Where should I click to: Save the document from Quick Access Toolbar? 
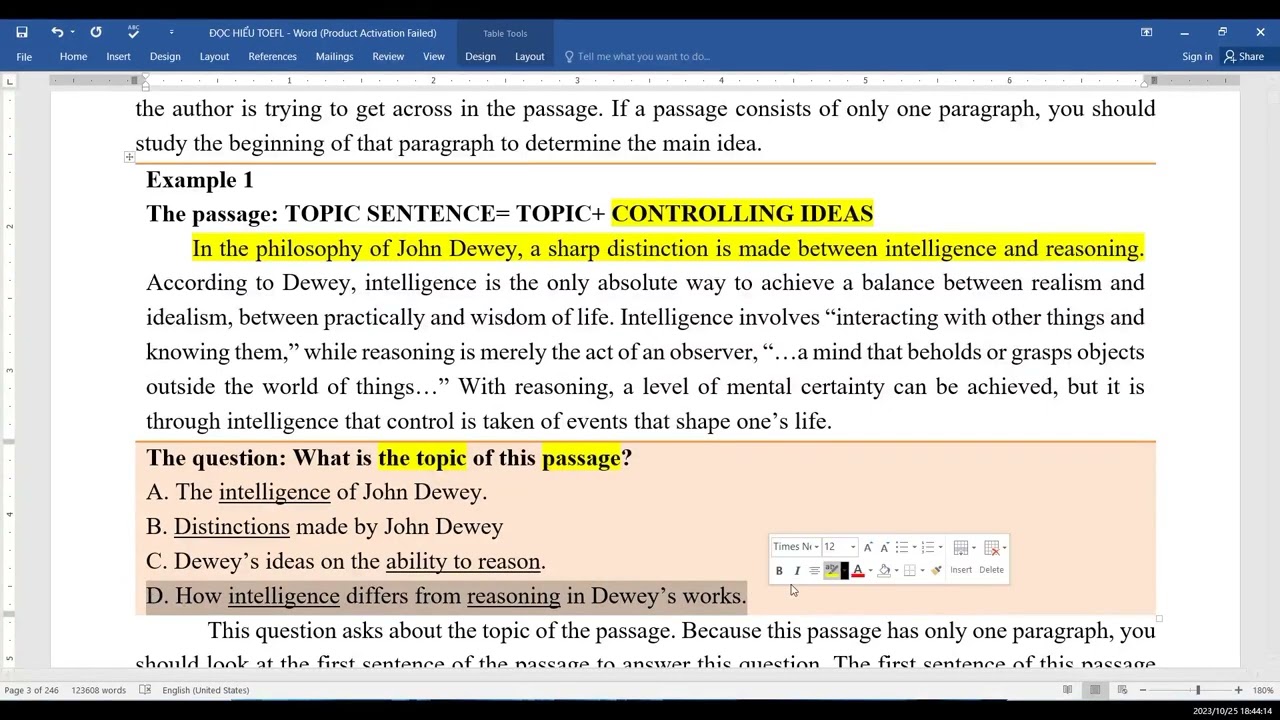click(22, 32)
